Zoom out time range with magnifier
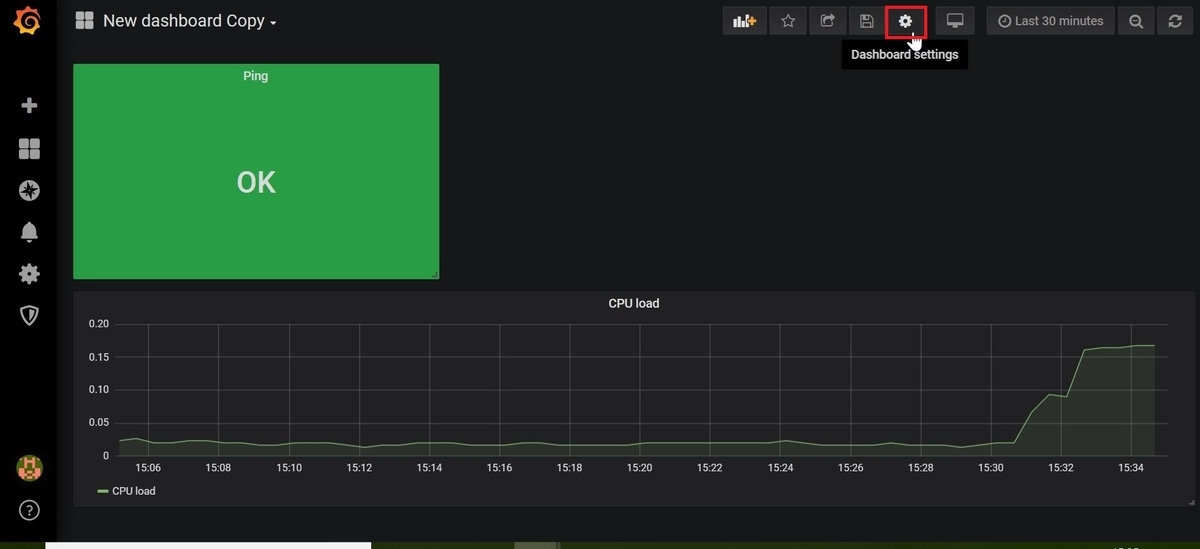The image size is (1200, 549). point(1136,21)
